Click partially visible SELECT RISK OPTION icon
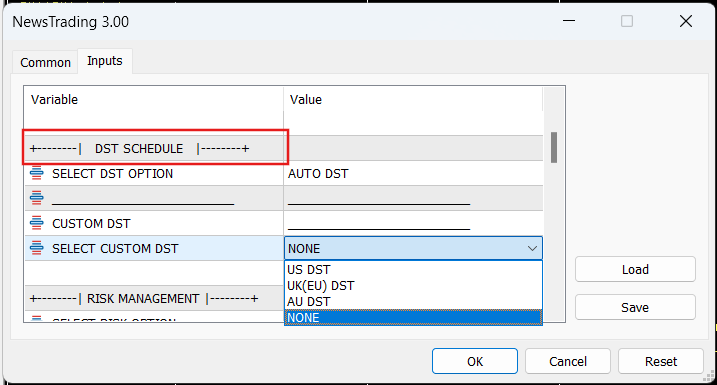 pos(37,318)
